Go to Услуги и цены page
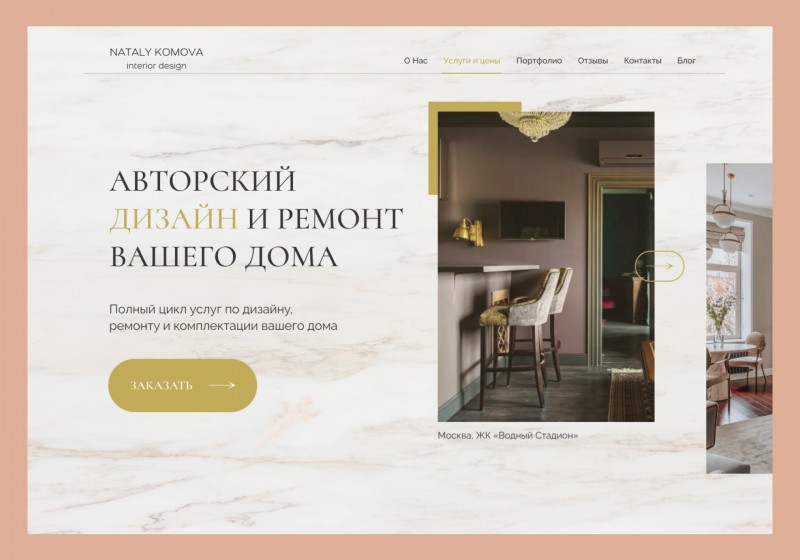The width and height of the screenshot is (800, 560). tap(471, 61)
